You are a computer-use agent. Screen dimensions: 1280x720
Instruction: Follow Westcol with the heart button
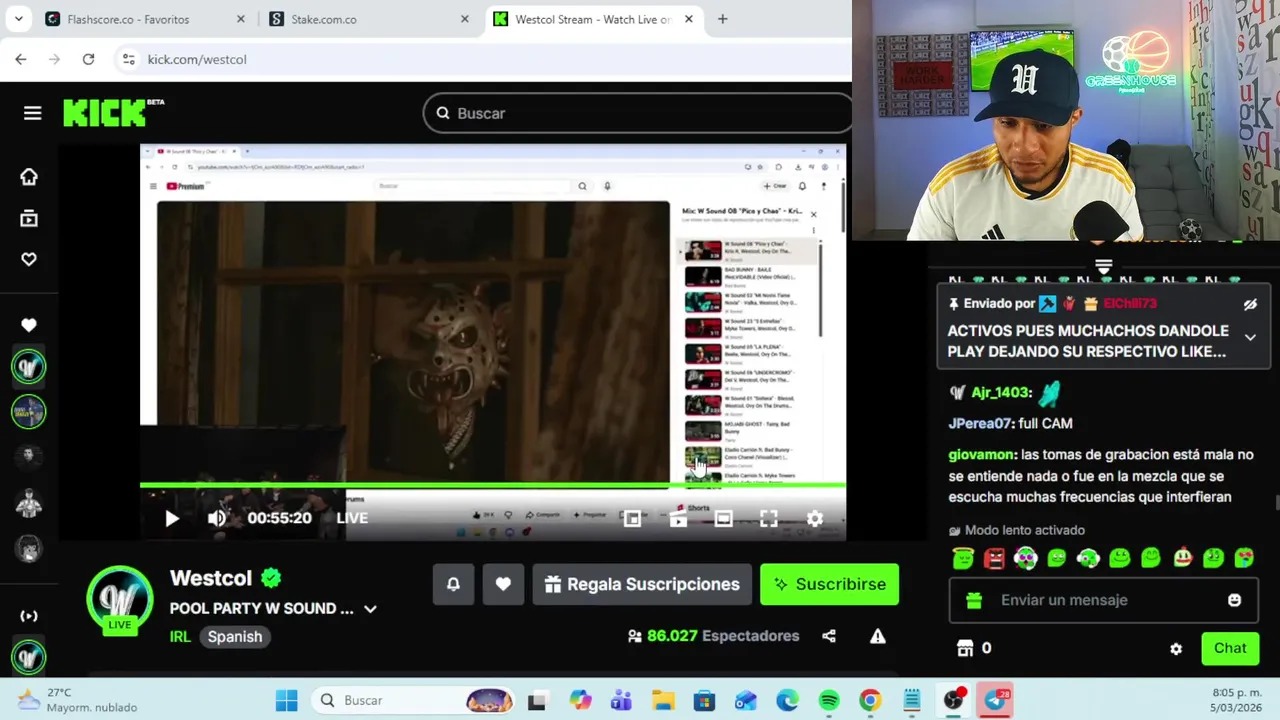(x=503, y=584)
